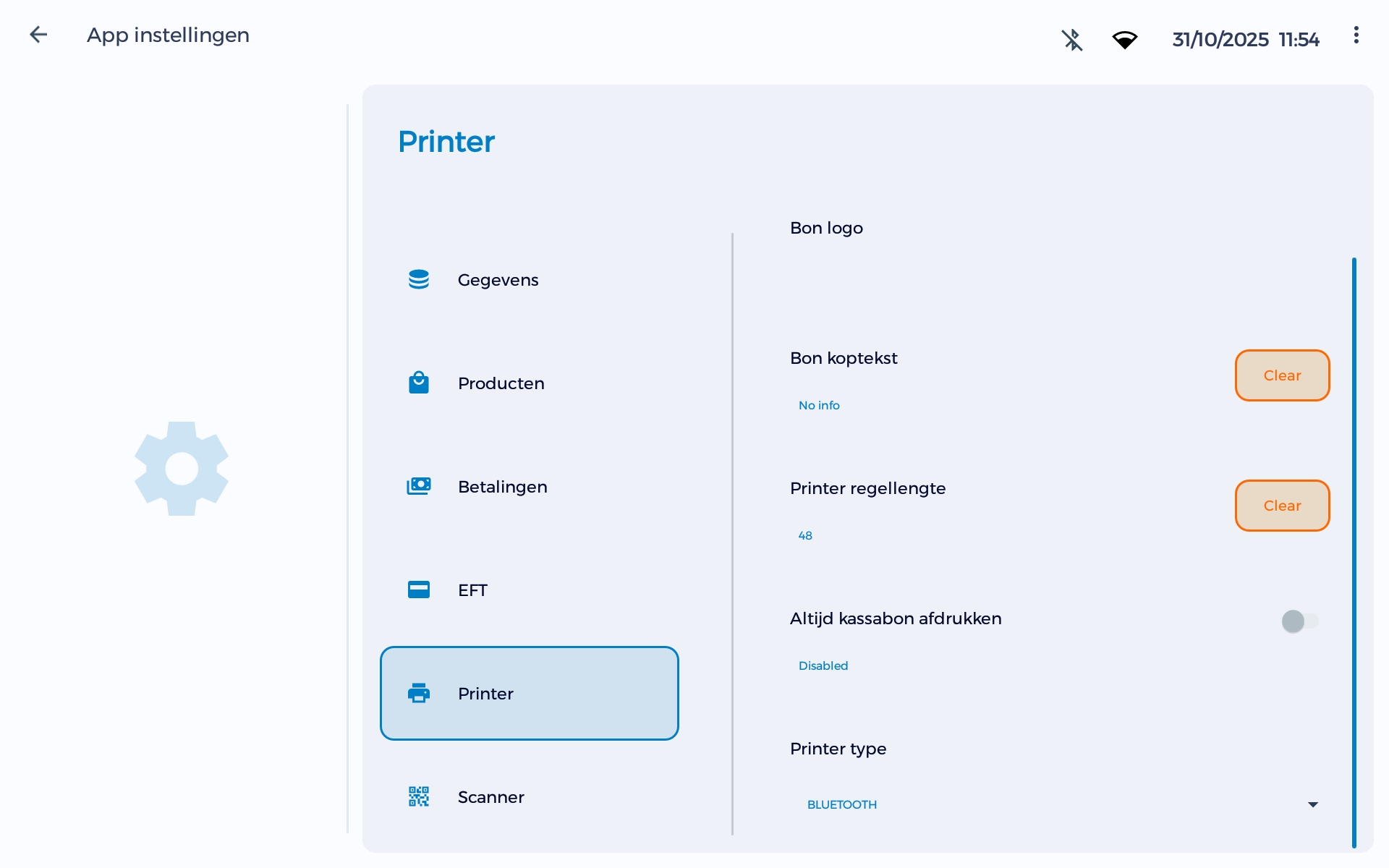This screenshot has width=1389, height=868.
Task: Click the Bluetooth status icon
Action: tap(1072, 40)
